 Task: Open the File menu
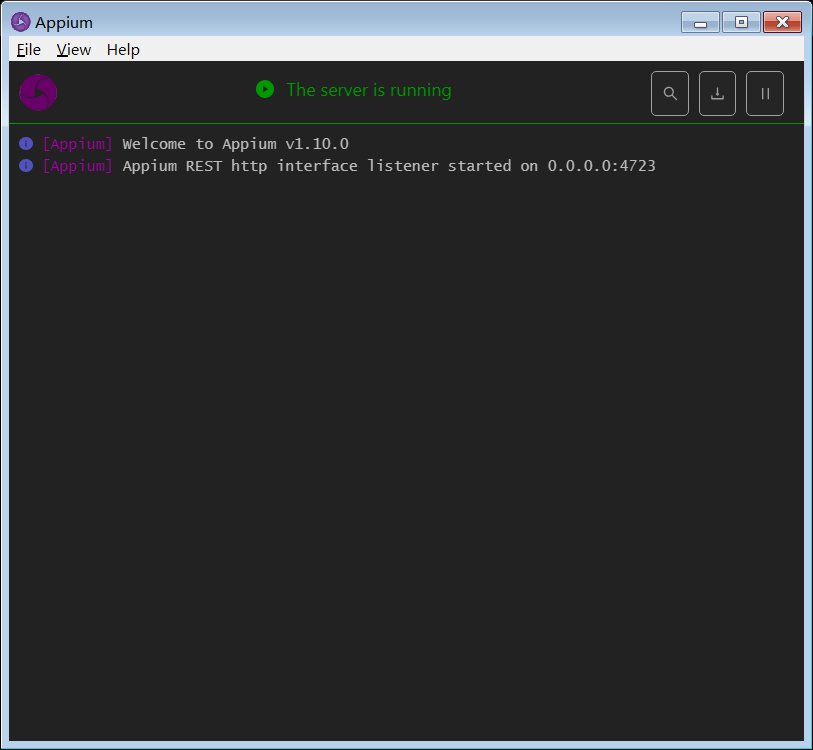click(28, 49)
